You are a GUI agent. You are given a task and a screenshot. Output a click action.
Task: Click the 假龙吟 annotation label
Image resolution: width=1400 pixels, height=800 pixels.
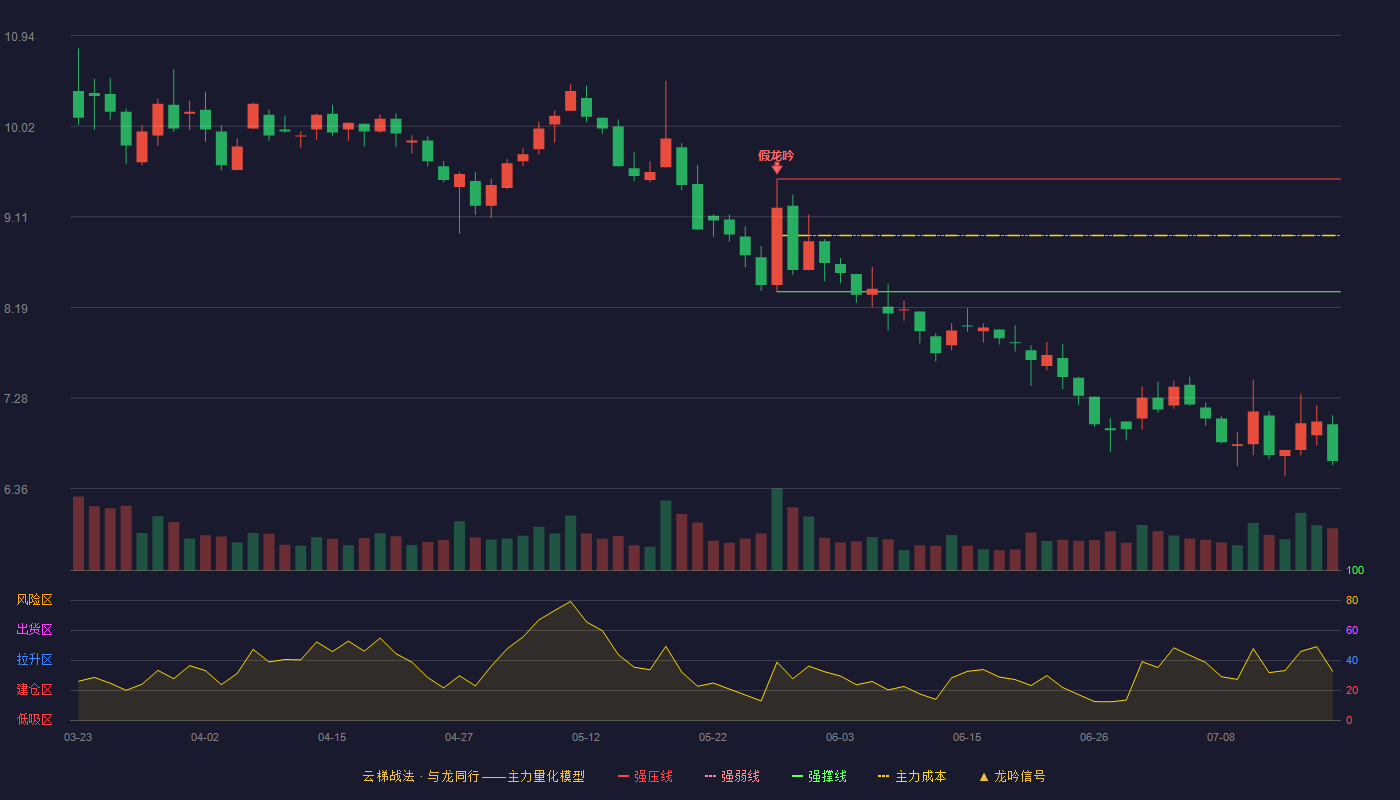pos(776,155)
